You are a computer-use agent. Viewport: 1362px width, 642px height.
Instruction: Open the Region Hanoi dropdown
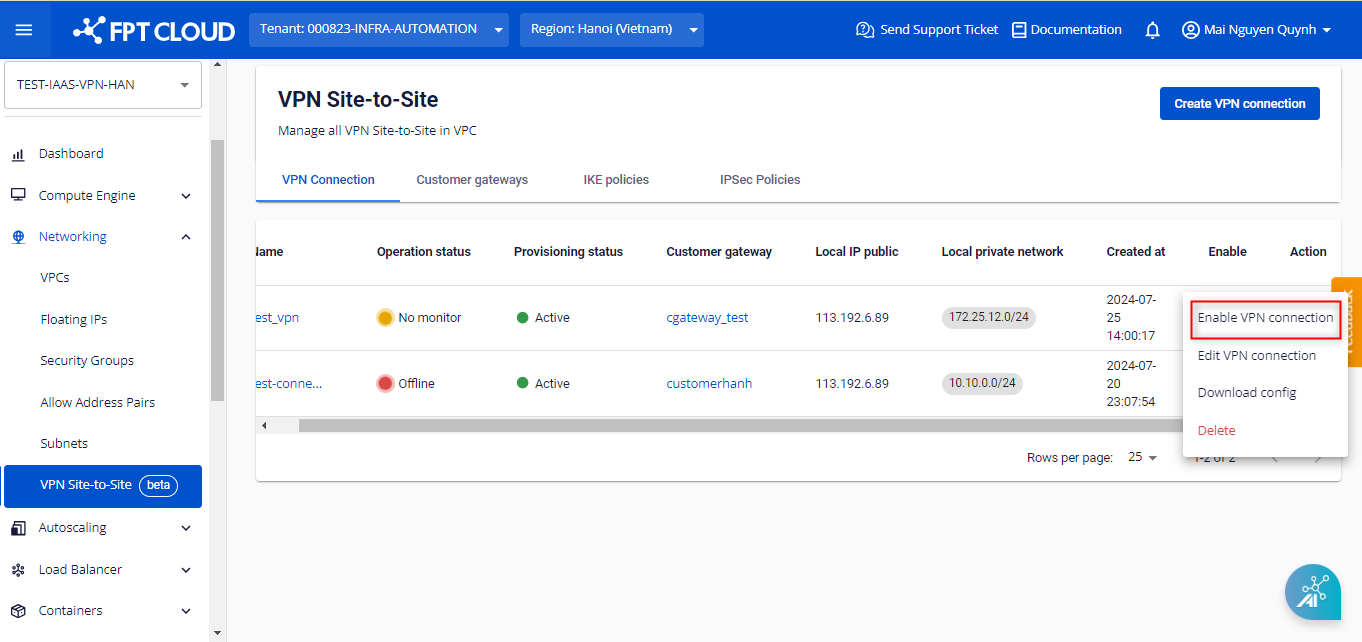click(611, 30)
